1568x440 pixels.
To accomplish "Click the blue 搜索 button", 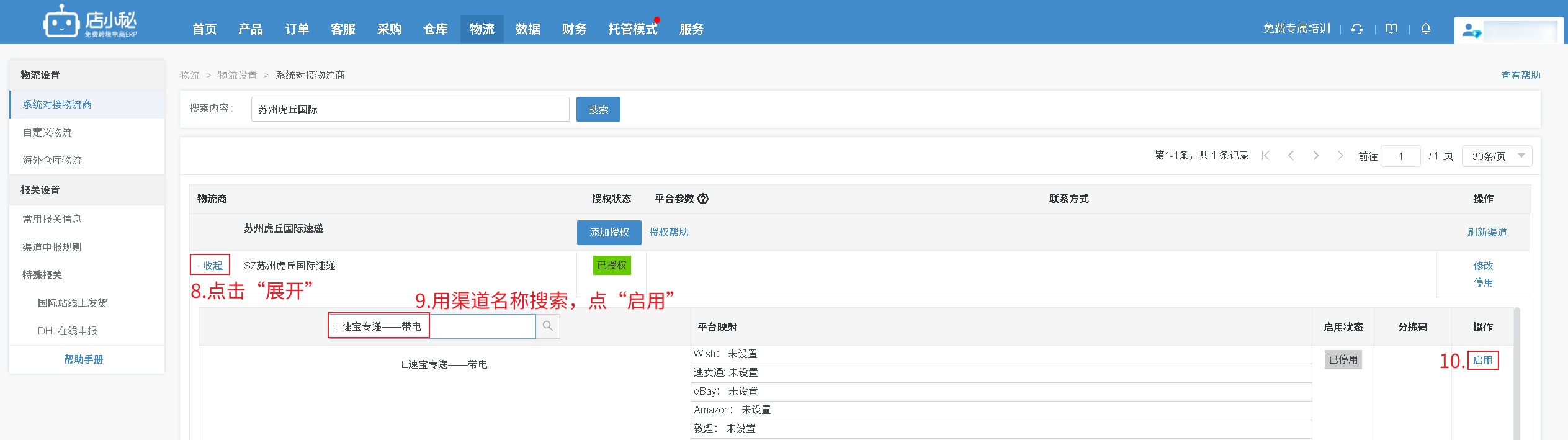I will pyautogui.click(x=598, y=109).
